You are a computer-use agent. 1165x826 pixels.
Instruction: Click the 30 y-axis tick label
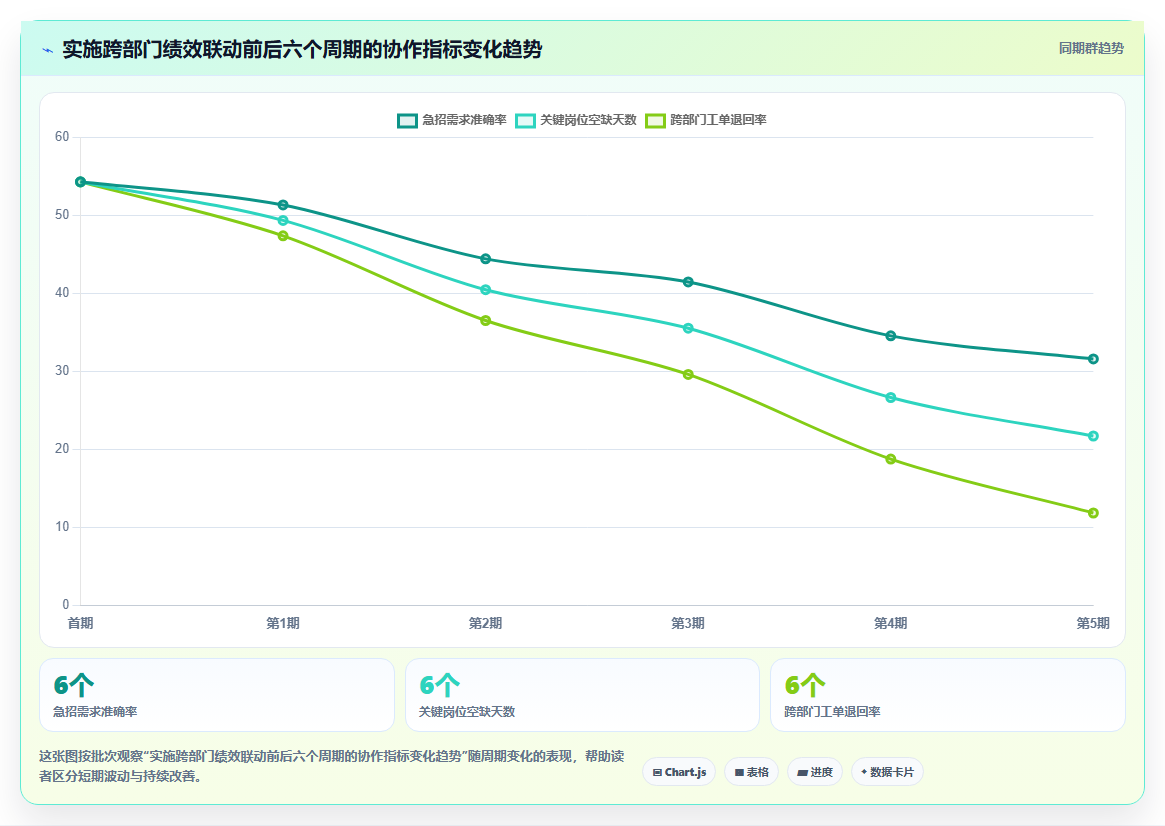point(62,371)
